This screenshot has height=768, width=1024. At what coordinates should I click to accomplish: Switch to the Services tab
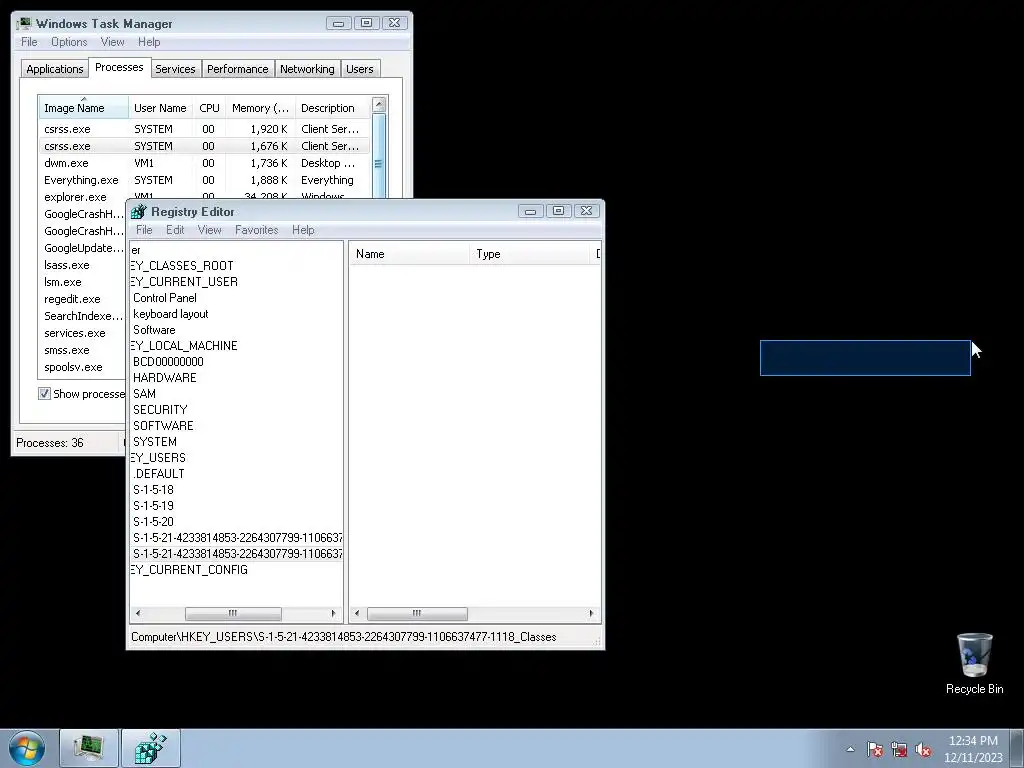point(175,69)
